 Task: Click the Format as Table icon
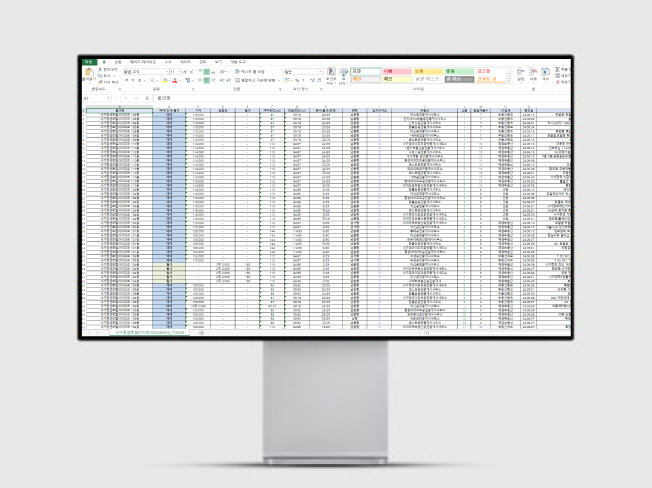[343, 75]
